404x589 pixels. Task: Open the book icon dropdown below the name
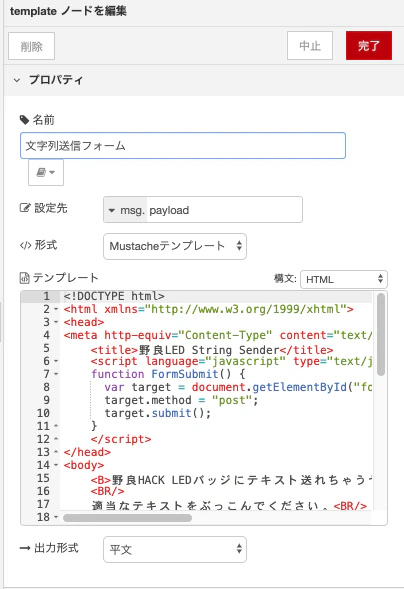click(x=46, y=172)
